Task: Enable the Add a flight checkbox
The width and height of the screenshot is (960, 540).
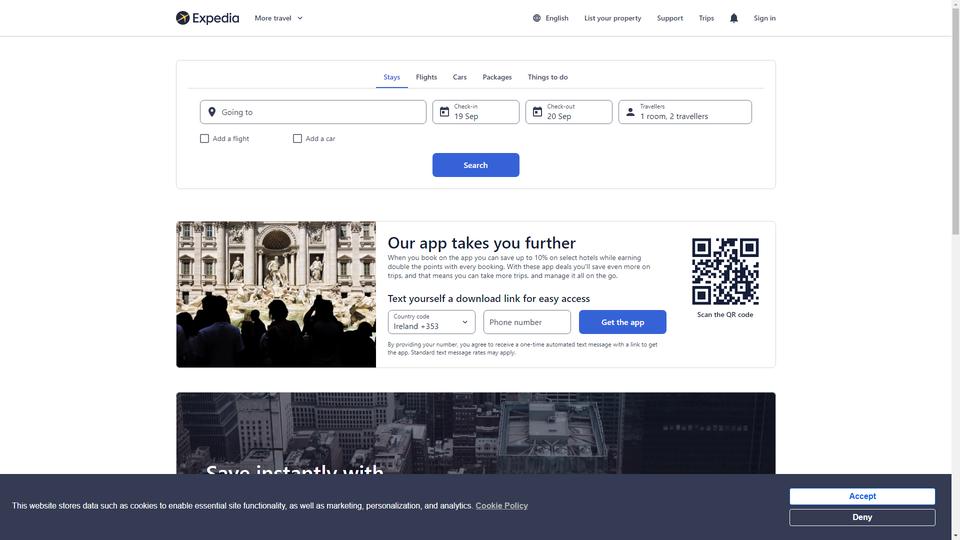Action: click(x=204, y=138)
